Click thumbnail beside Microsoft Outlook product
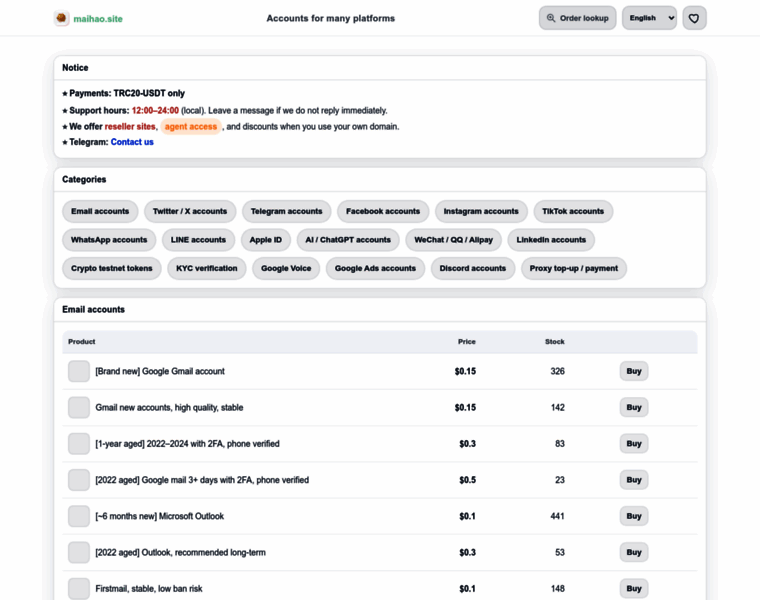The image size is (760, 600). coord(79,516)
